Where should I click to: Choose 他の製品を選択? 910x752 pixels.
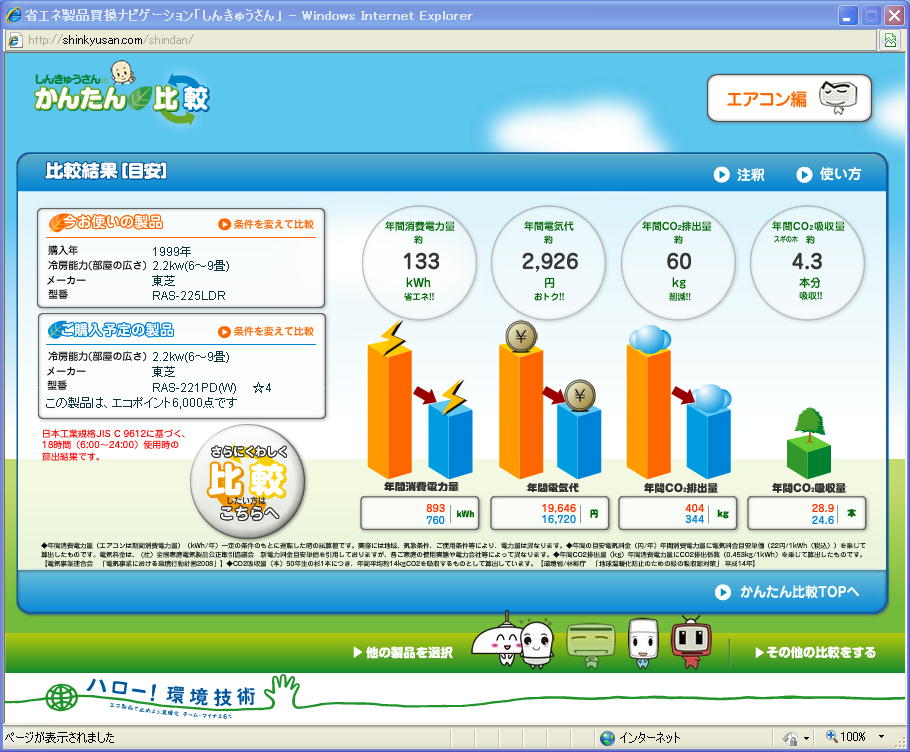click(x=403, y=652)
